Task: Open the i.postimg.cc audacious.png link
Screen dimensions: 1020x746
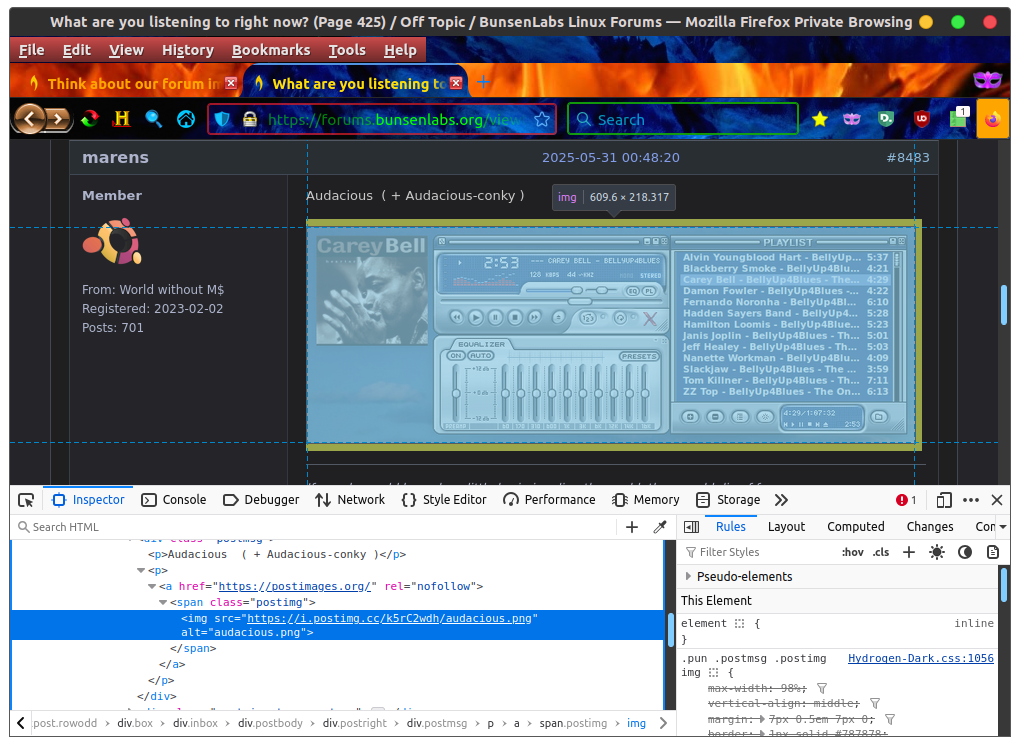Action: tap(389, 619)
